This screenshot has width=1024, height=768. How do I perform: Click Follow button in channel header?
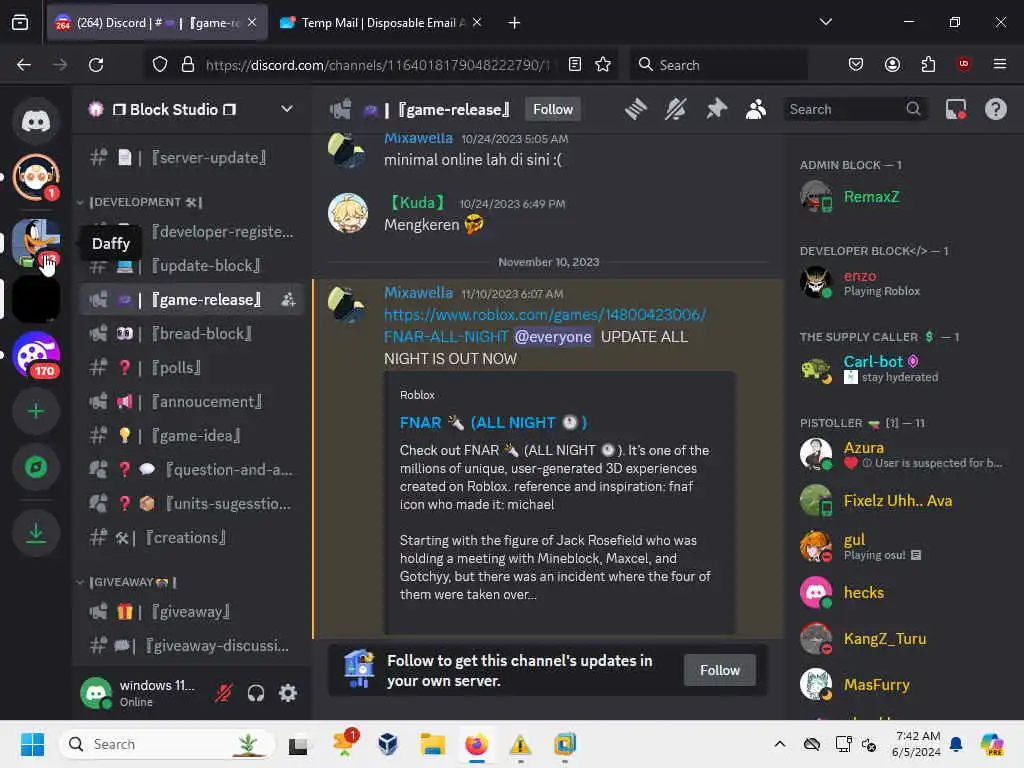click(552, 110)
